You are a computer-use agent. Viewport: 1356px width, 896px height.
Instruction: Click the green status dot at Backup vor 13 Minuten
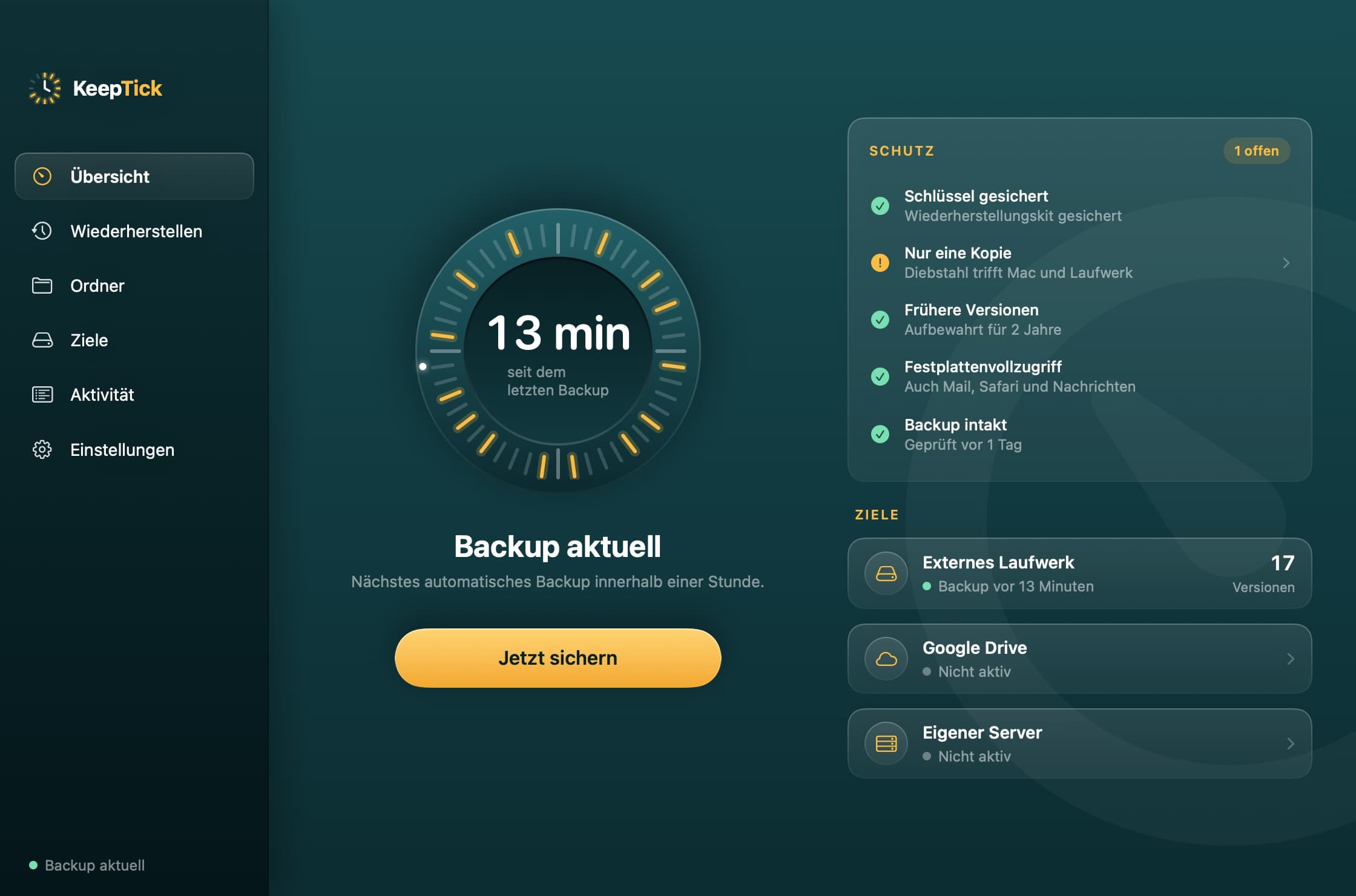tap(927, 586)
